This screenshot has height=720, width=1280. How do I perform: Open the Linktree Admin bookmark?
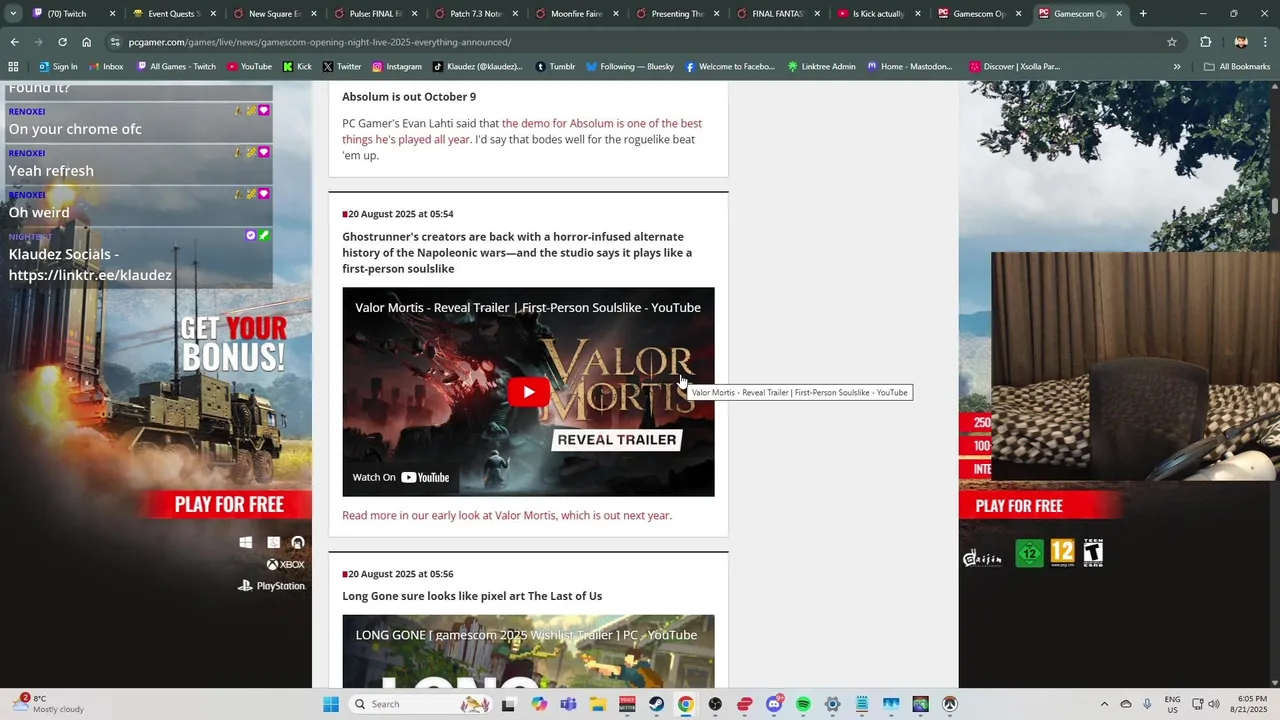point(821,67)
